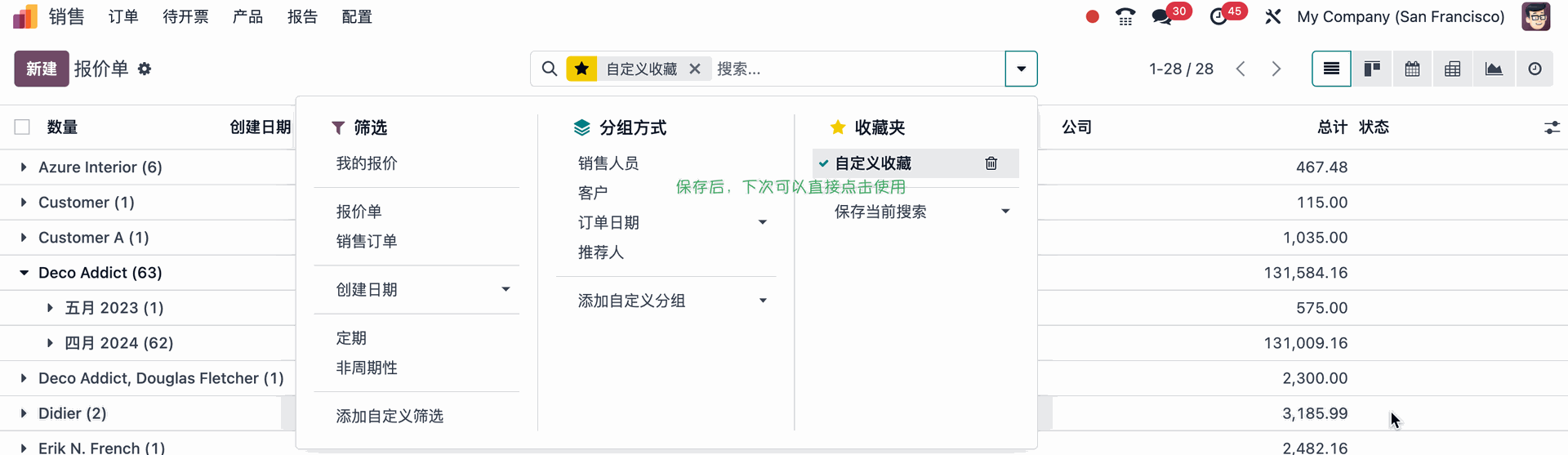The height and width of the screenshot is (455, 1568).
Task: Collapse the Deco Addict (63) group
Action: point(24,273)
